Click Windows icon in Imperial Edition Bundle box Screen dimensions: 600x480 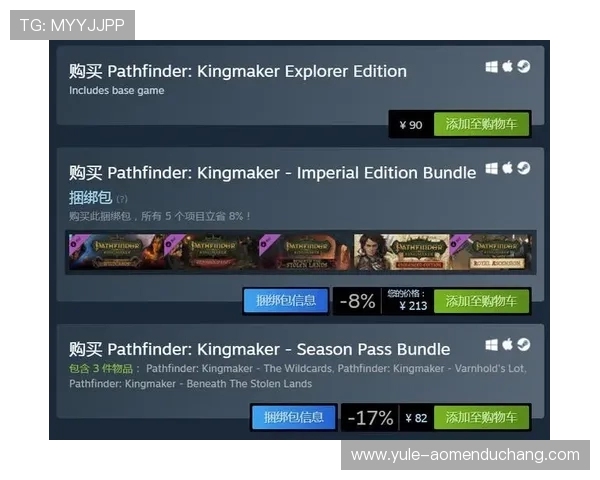[x=492, y=168]
